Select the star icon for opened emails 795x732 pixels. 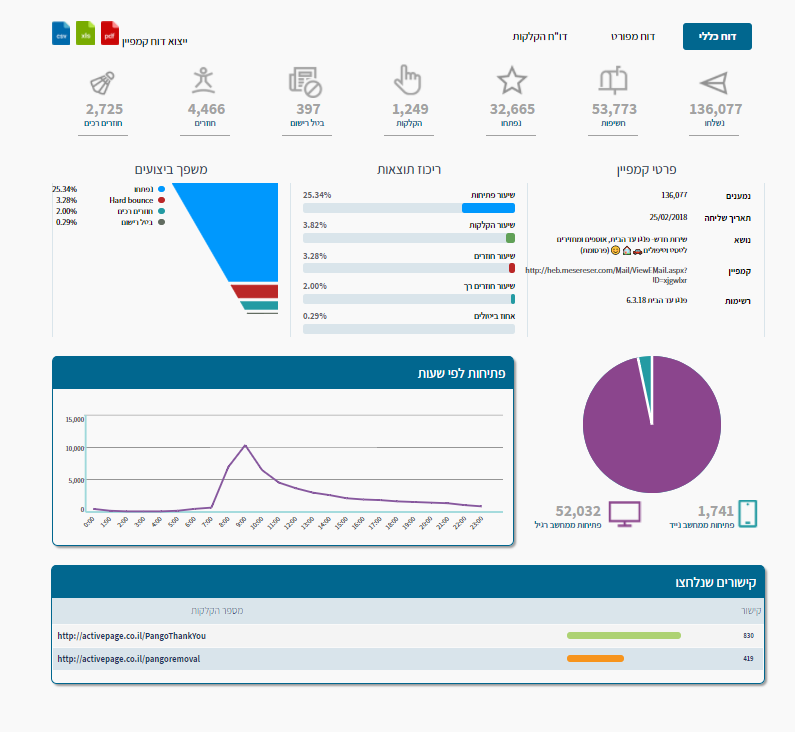pos(511,81)
